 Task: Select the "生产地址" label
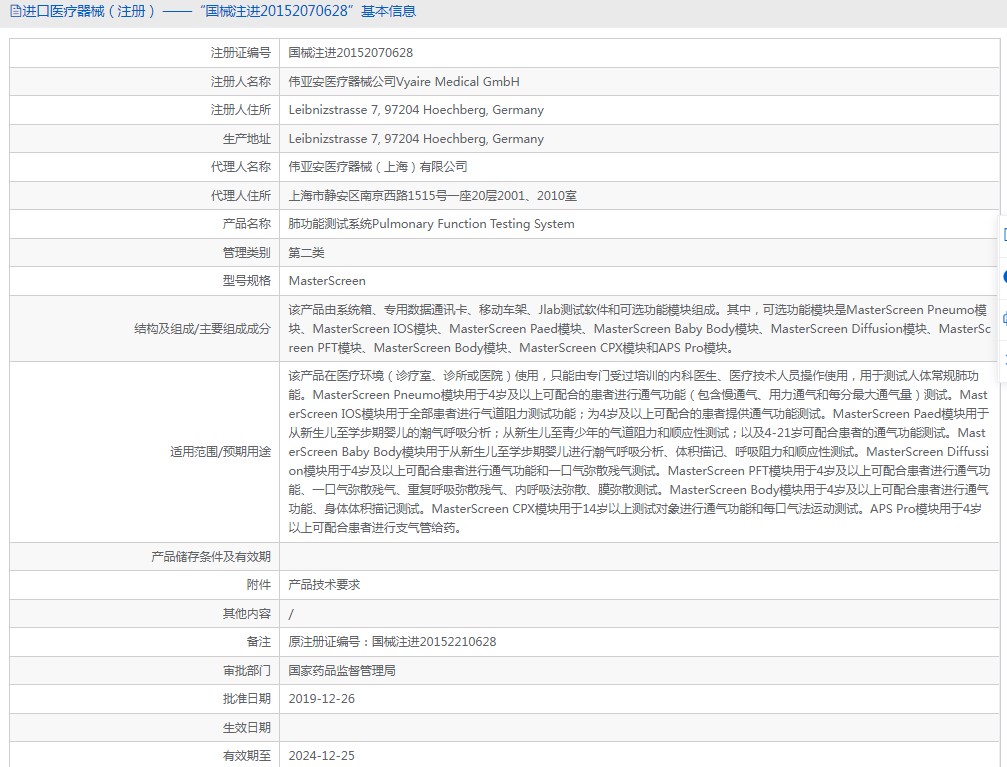247,139
